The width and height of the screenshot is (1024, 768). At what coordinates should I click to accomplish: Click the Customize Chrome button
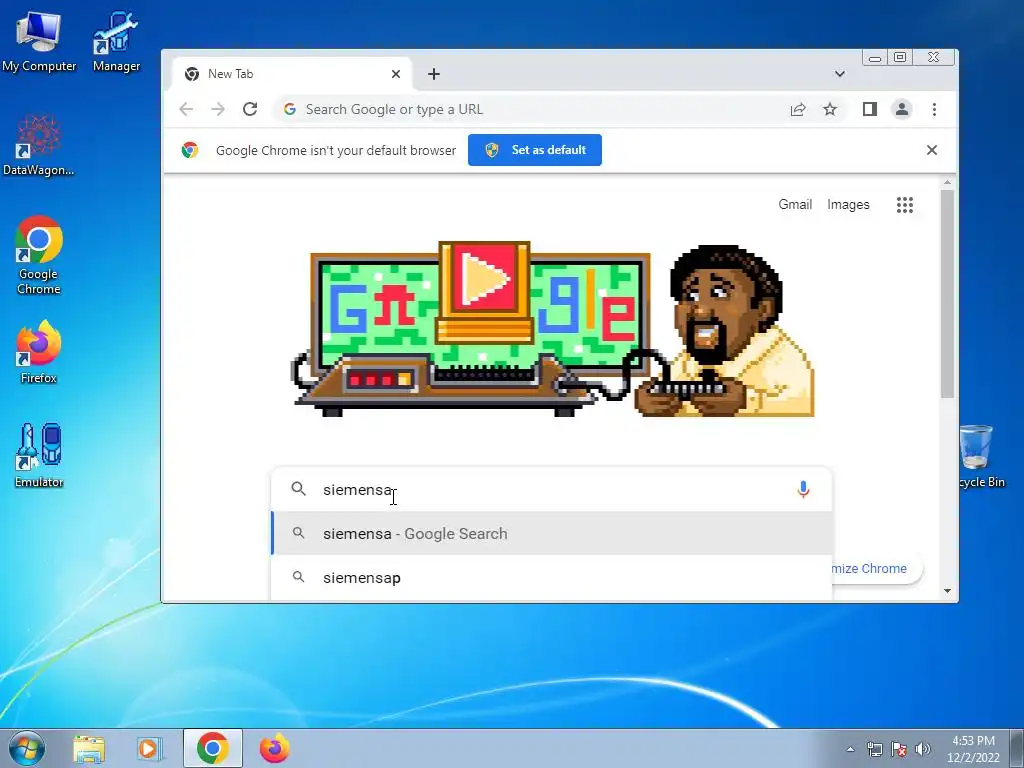[x=877, y=568]
